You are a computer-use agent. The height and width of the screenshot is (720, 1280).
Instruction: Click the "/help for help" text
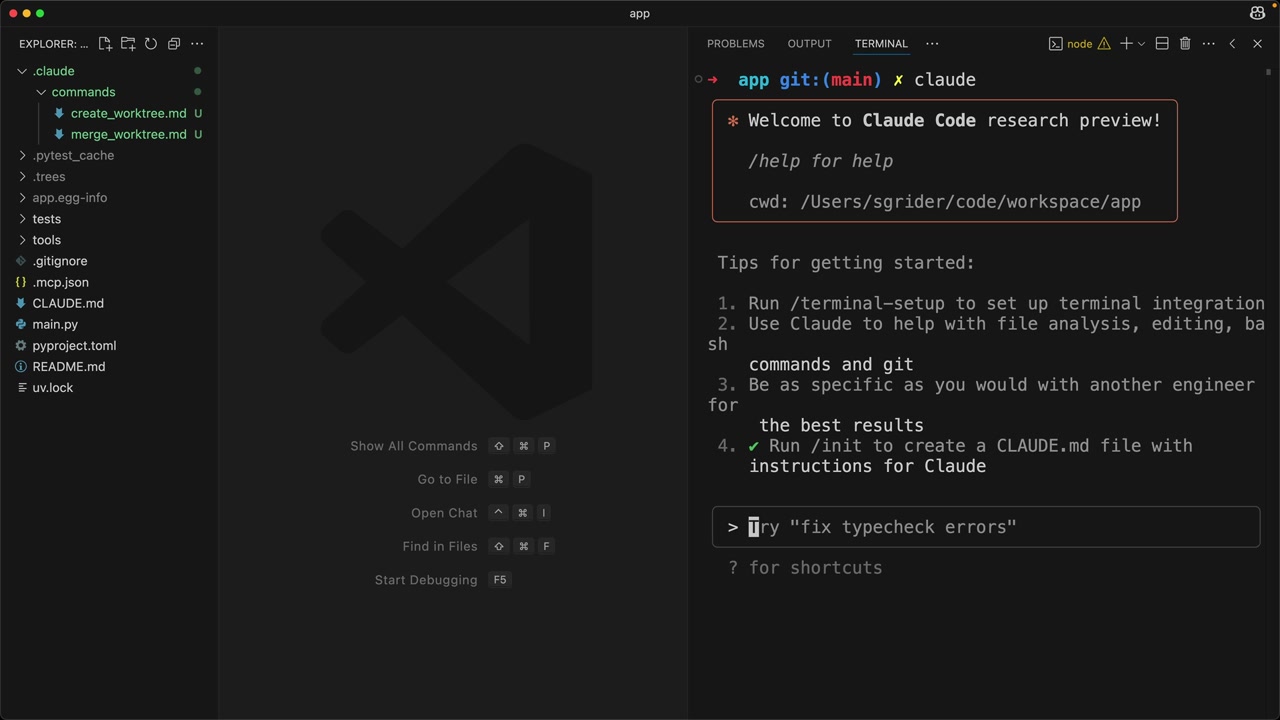click(821, 161)
